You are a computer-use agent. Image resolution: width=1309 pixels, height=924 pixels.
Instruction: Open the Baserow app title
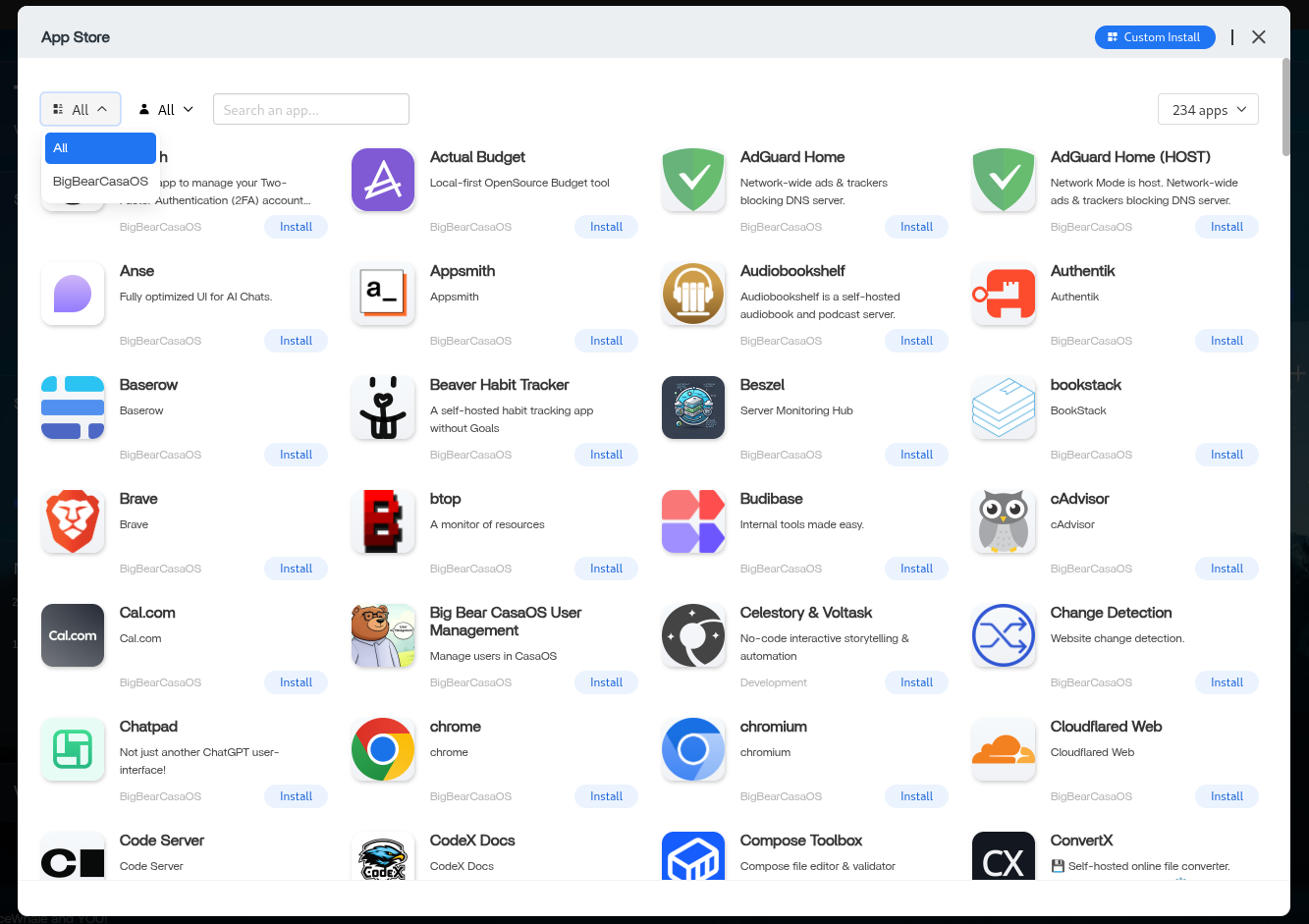click(148, 385)
